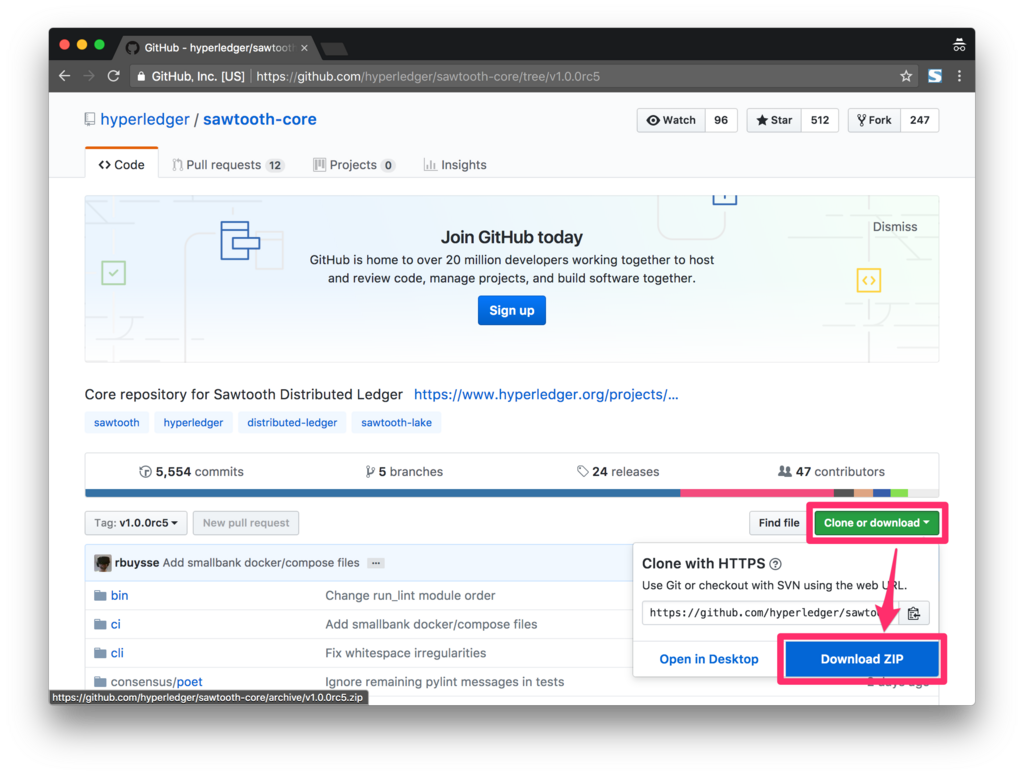View the 24 releases

click(x=618, y=471)
